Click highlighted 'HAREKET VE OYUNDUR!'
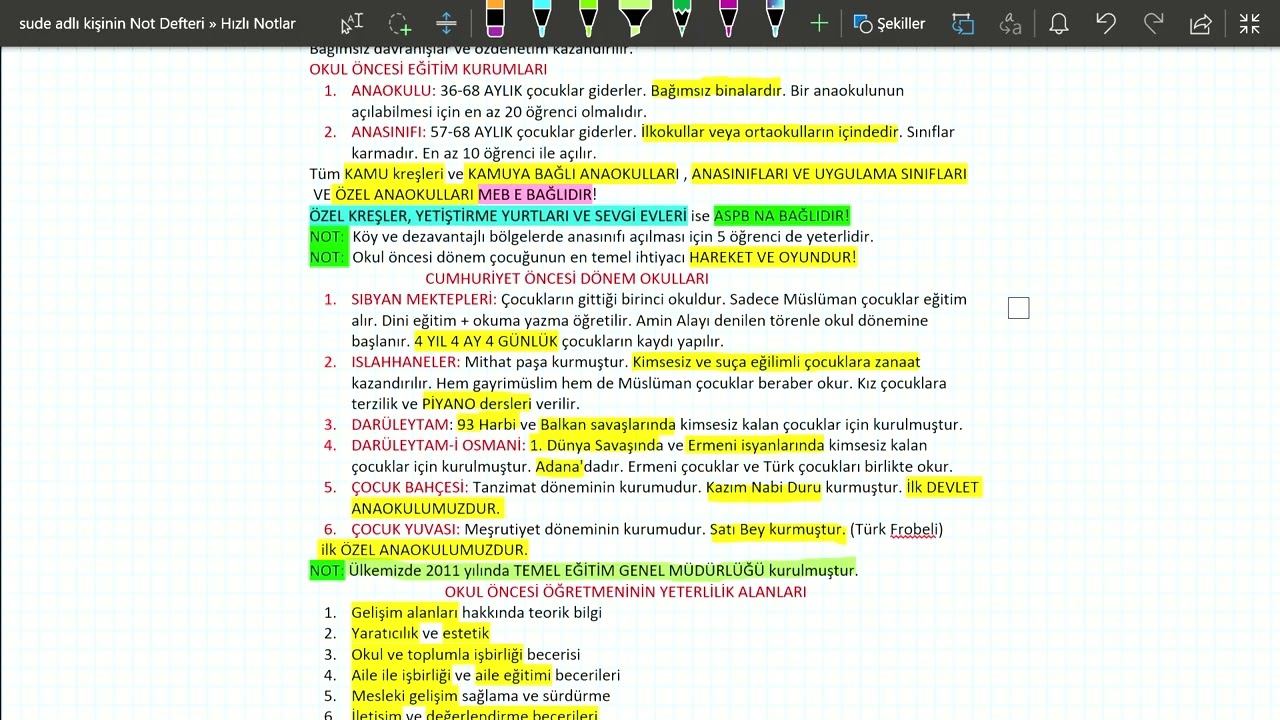1280x720 pixels. tap(773, 257)
